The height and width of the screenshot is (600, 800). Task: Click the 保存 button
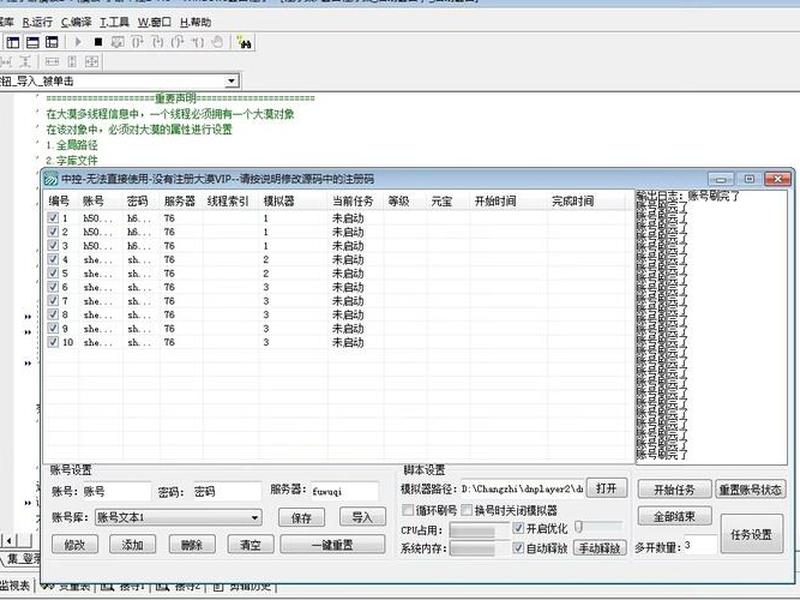click(x=301, y=518)
